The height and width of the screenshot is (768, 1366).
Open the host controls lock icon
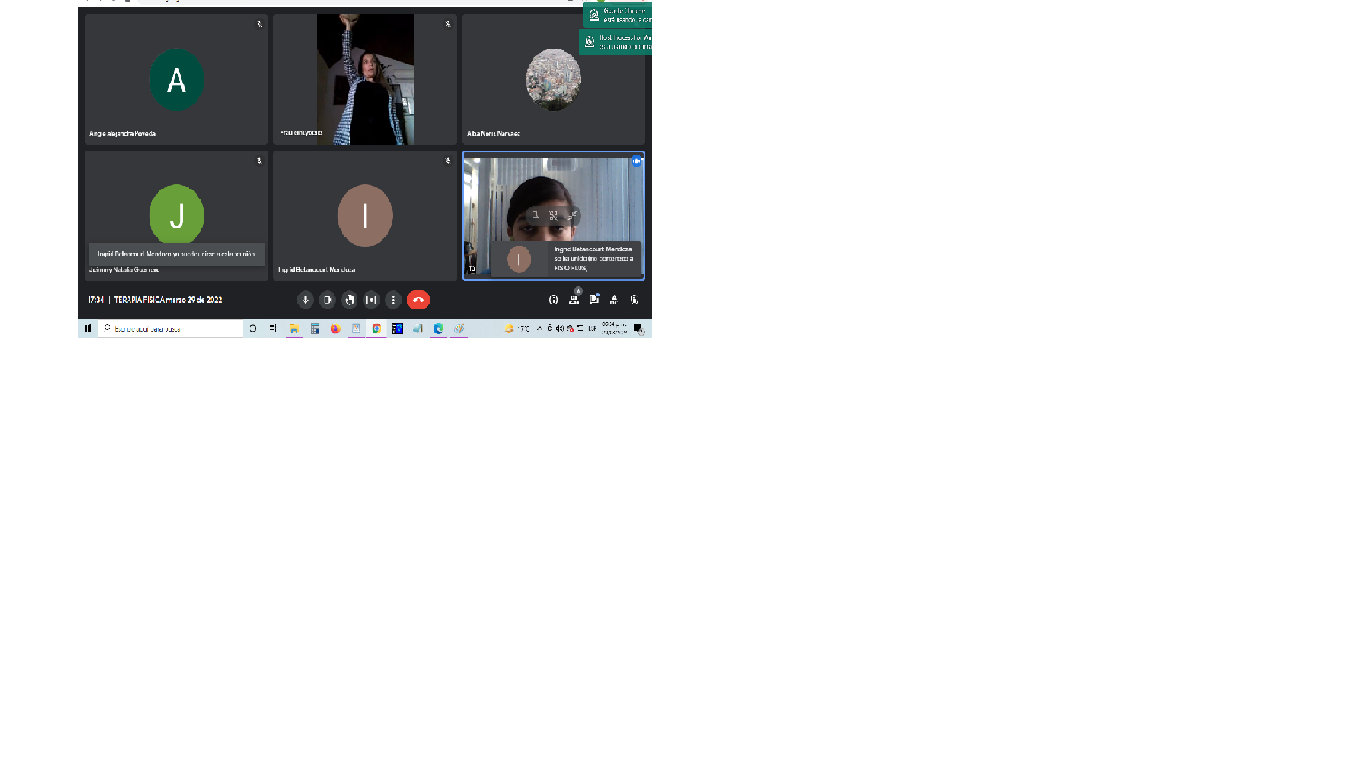pos(634,300)
